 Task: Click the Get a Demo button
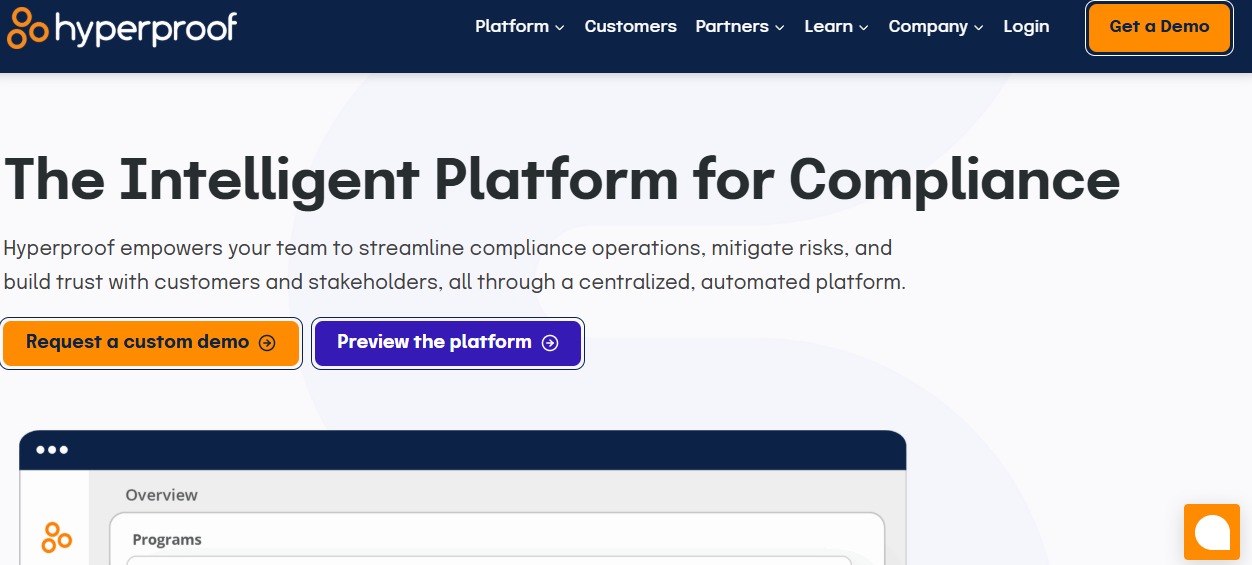[1159, 27]
